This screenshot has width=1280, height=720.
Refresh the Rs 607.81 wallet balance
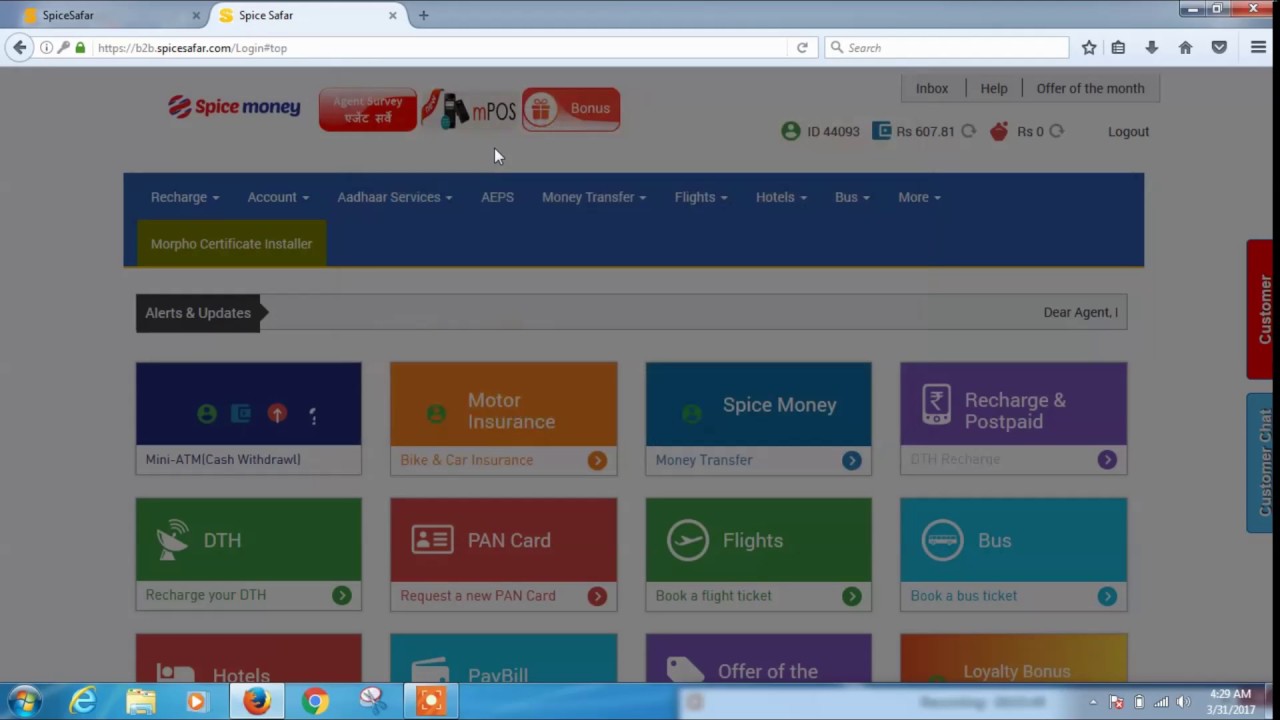[968, 131]
